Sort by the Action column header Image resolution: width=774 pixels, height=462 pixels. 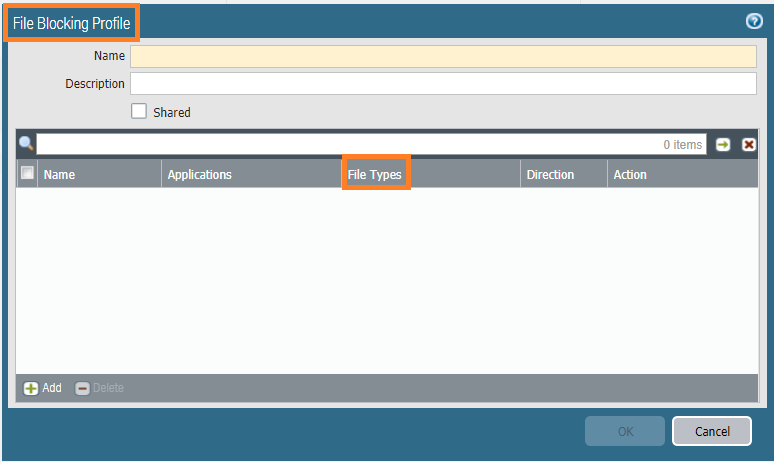click(683, 174)
